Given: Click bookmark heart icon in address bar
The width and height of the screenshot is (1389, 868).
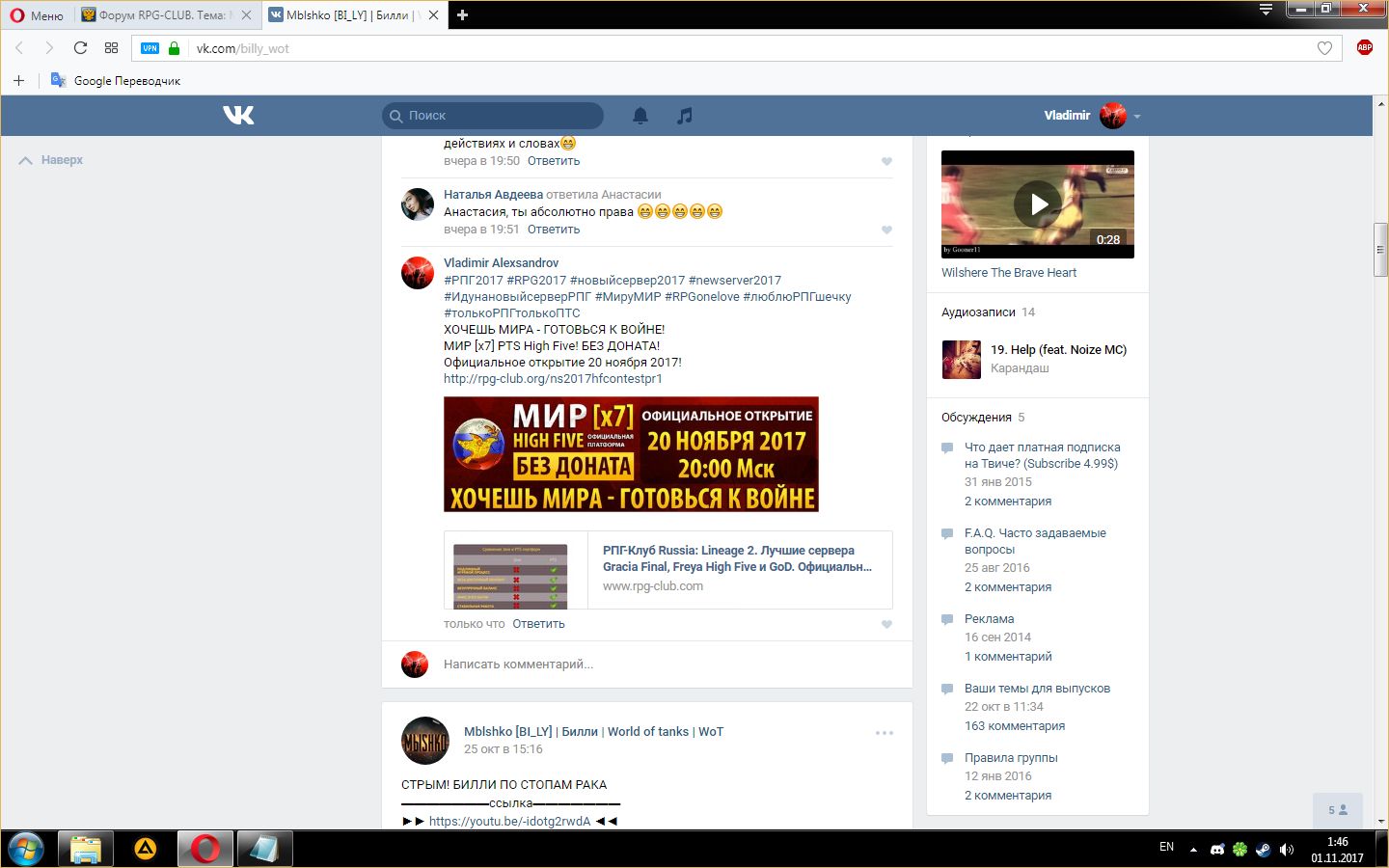Looking at the screenshot, I should [1324, 48].
